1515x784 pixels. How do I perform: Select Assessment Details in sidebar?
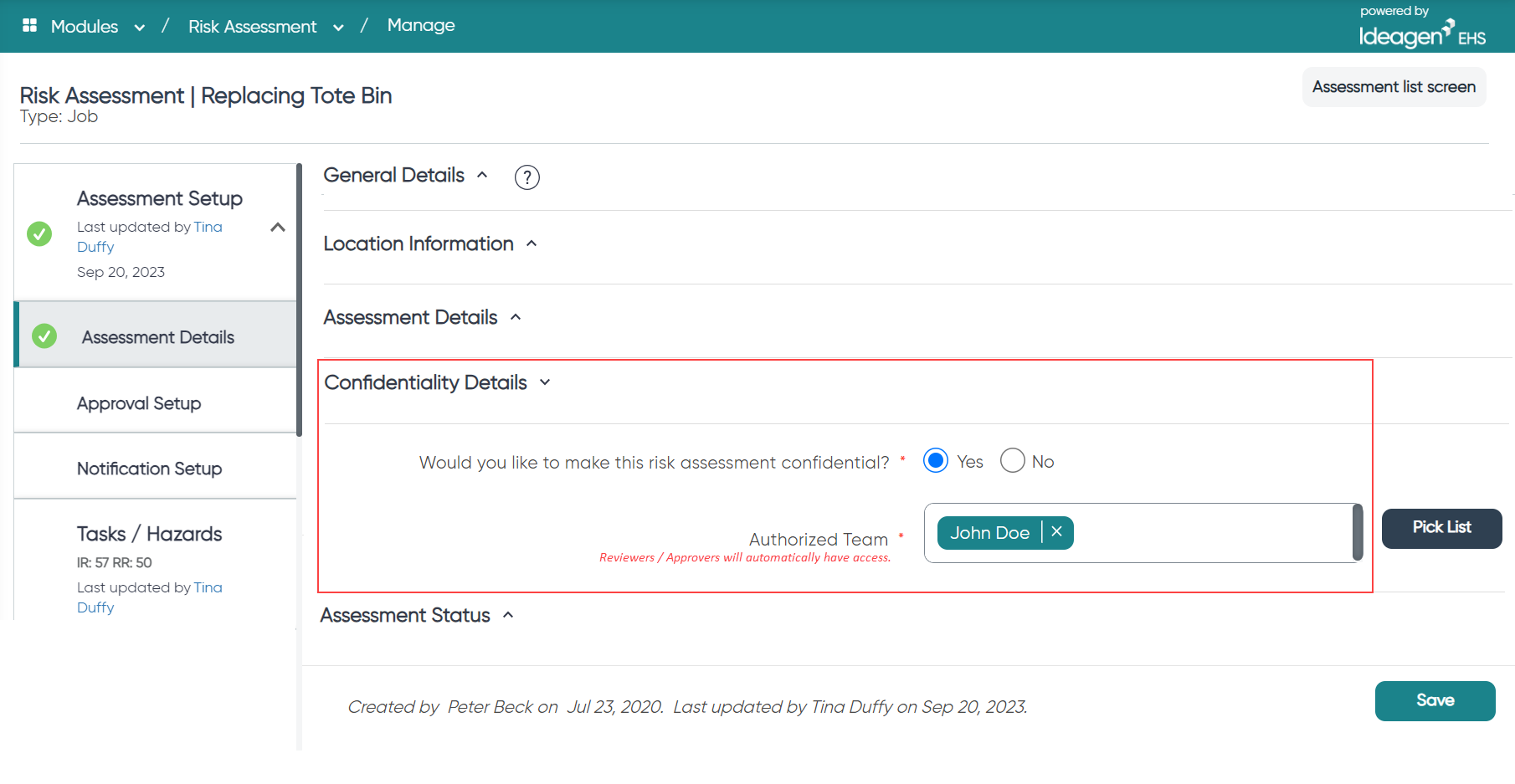(x=157, y=335)
